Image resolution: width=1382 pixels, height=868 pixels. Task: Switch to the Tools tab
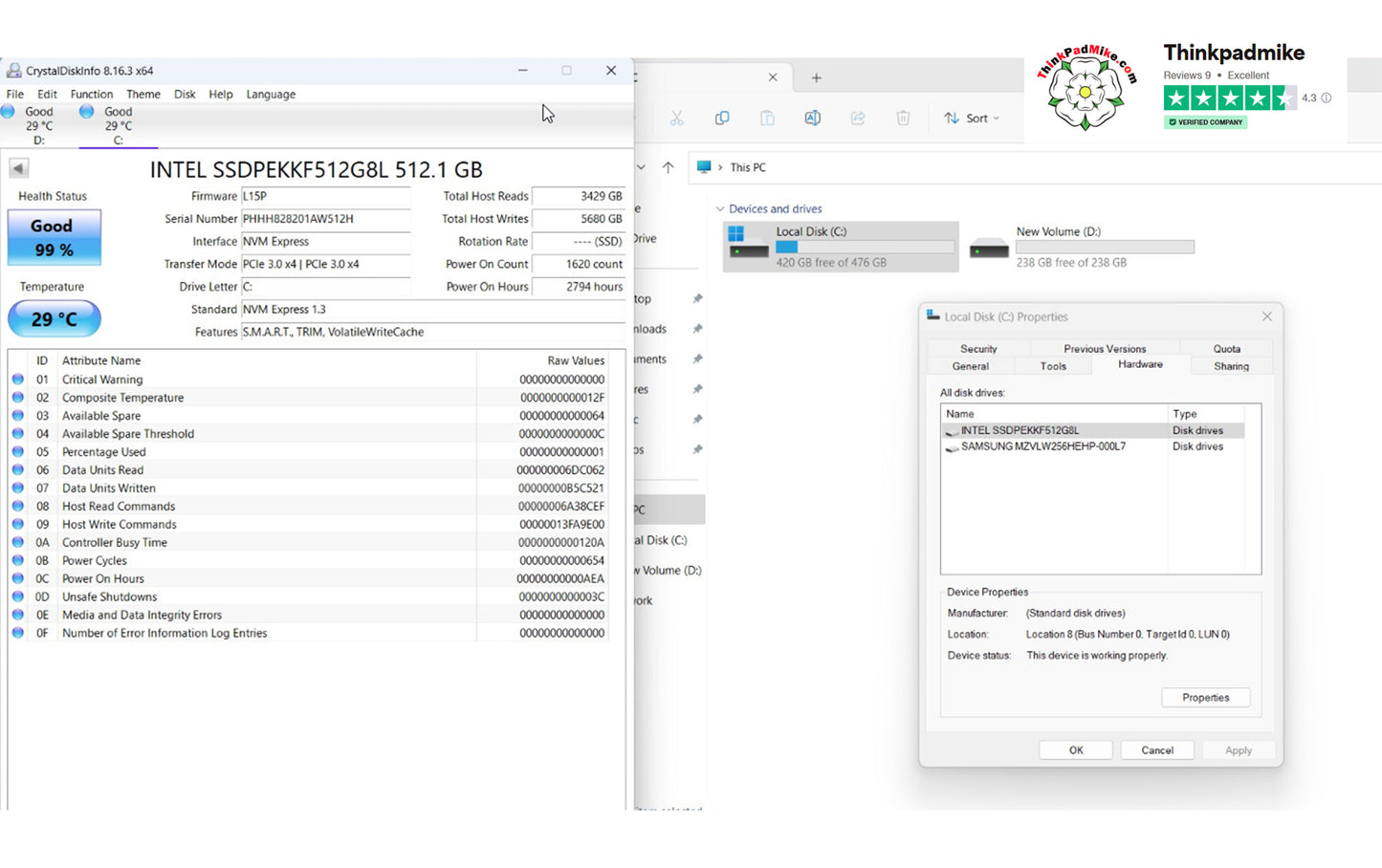(1053, 366)
